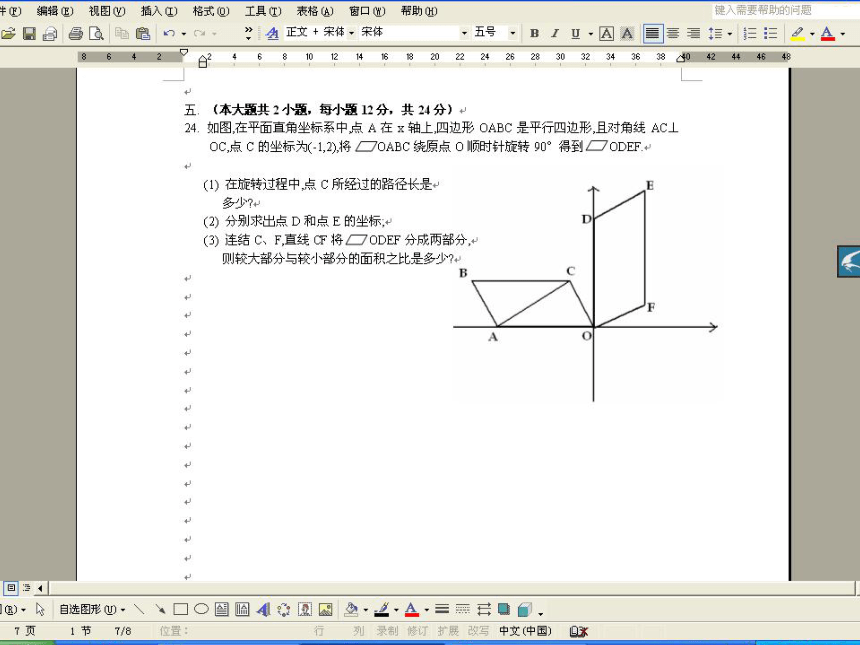
Task: Insert Clip Art from drawing toolbar
Action: [x=305, y=609]
